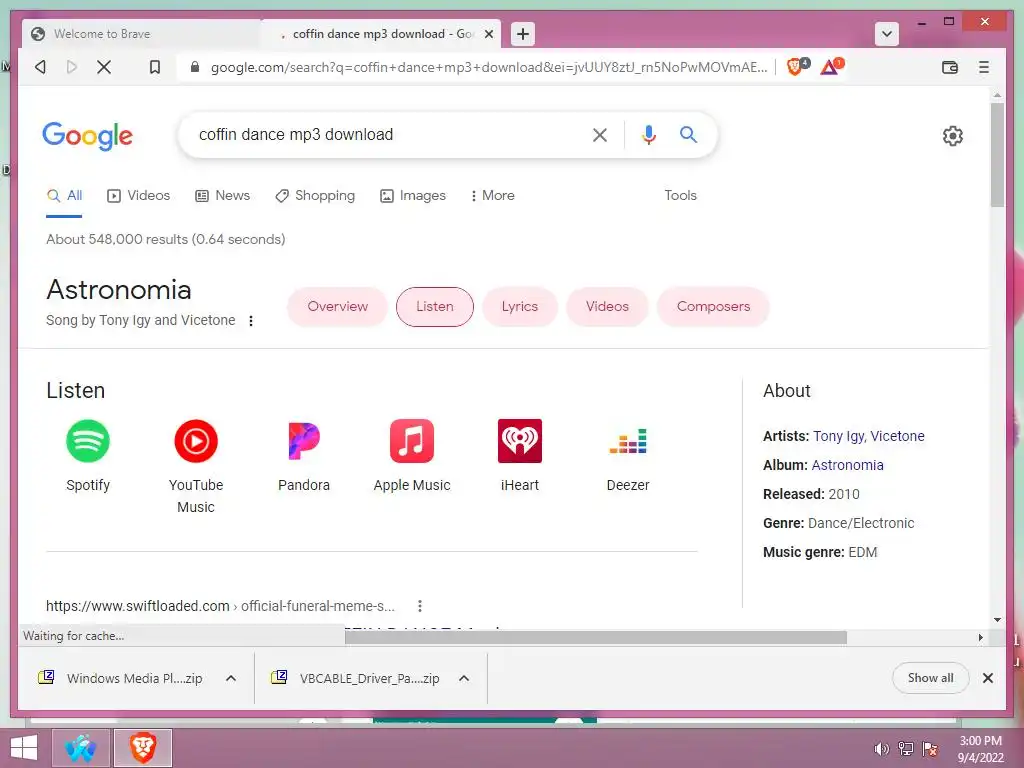Click the Brave browser taskbar icon

[x=143, y=748]
